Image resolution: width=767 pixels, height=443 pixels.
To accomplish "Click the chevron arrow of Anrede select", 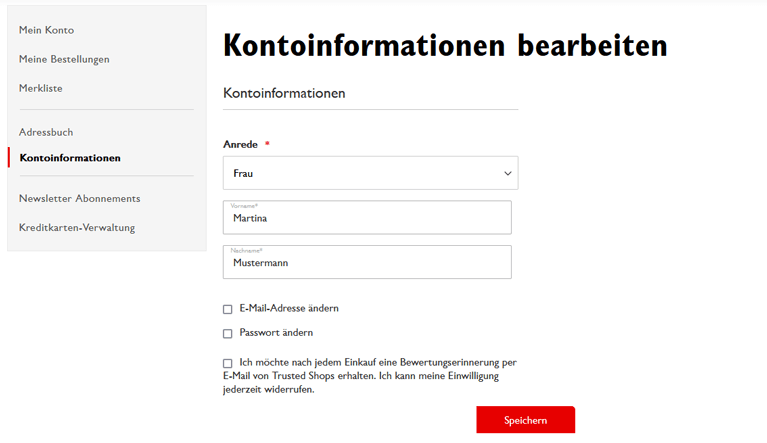I will tap(507, 173).
